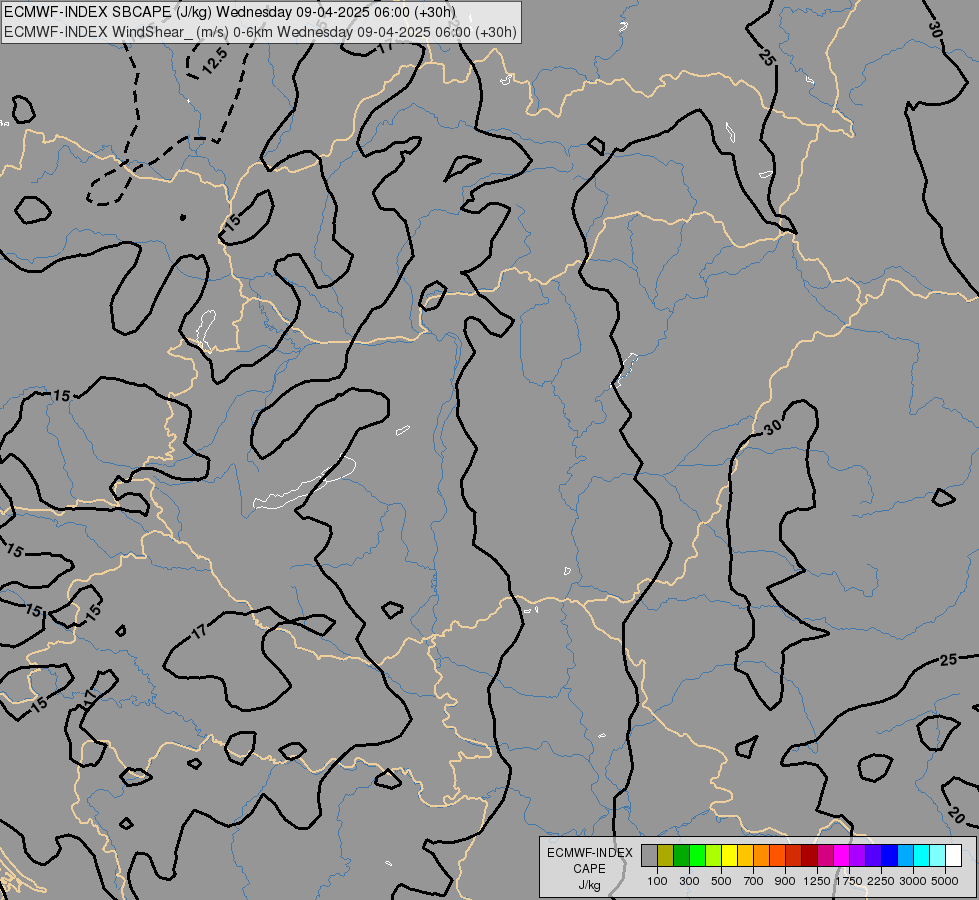Click the J/kg unit in legend
Image resolution: width=979 pixels, height=900 pixels.
pyautogui.click(x=589, y=885)
